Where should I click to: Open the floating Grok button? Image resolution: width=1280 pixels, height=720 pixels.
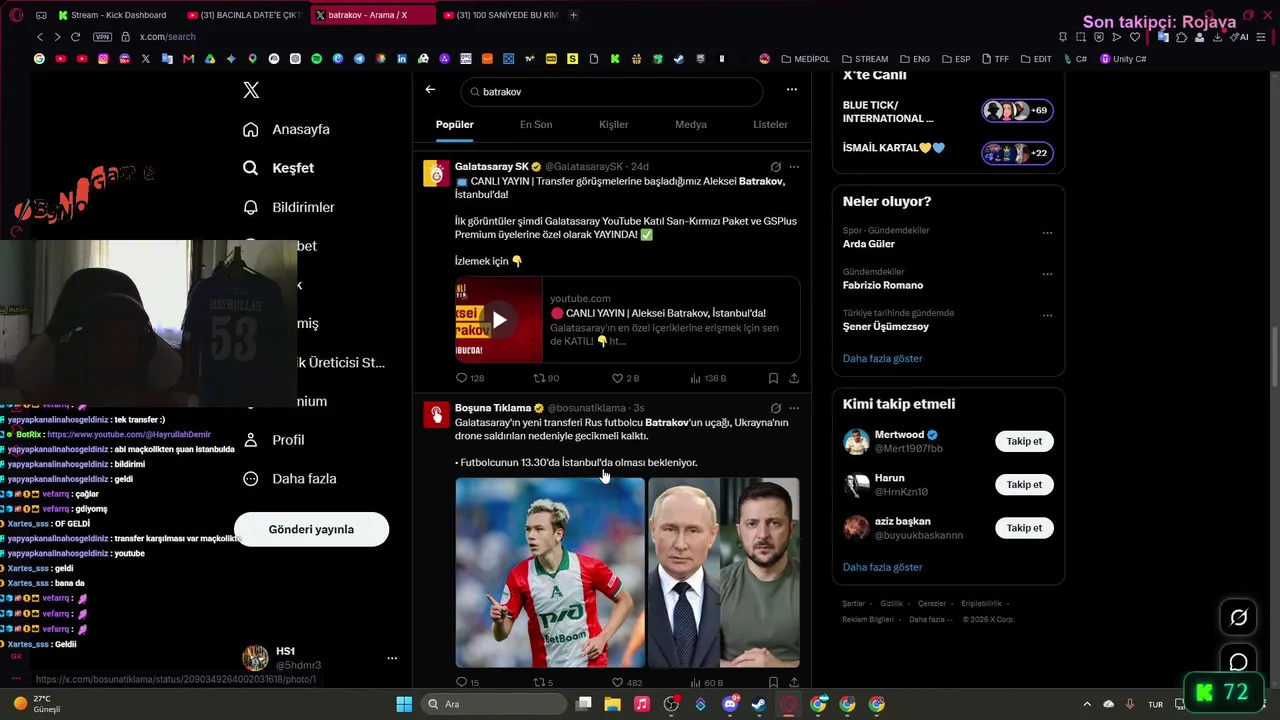click(1238, 617)
